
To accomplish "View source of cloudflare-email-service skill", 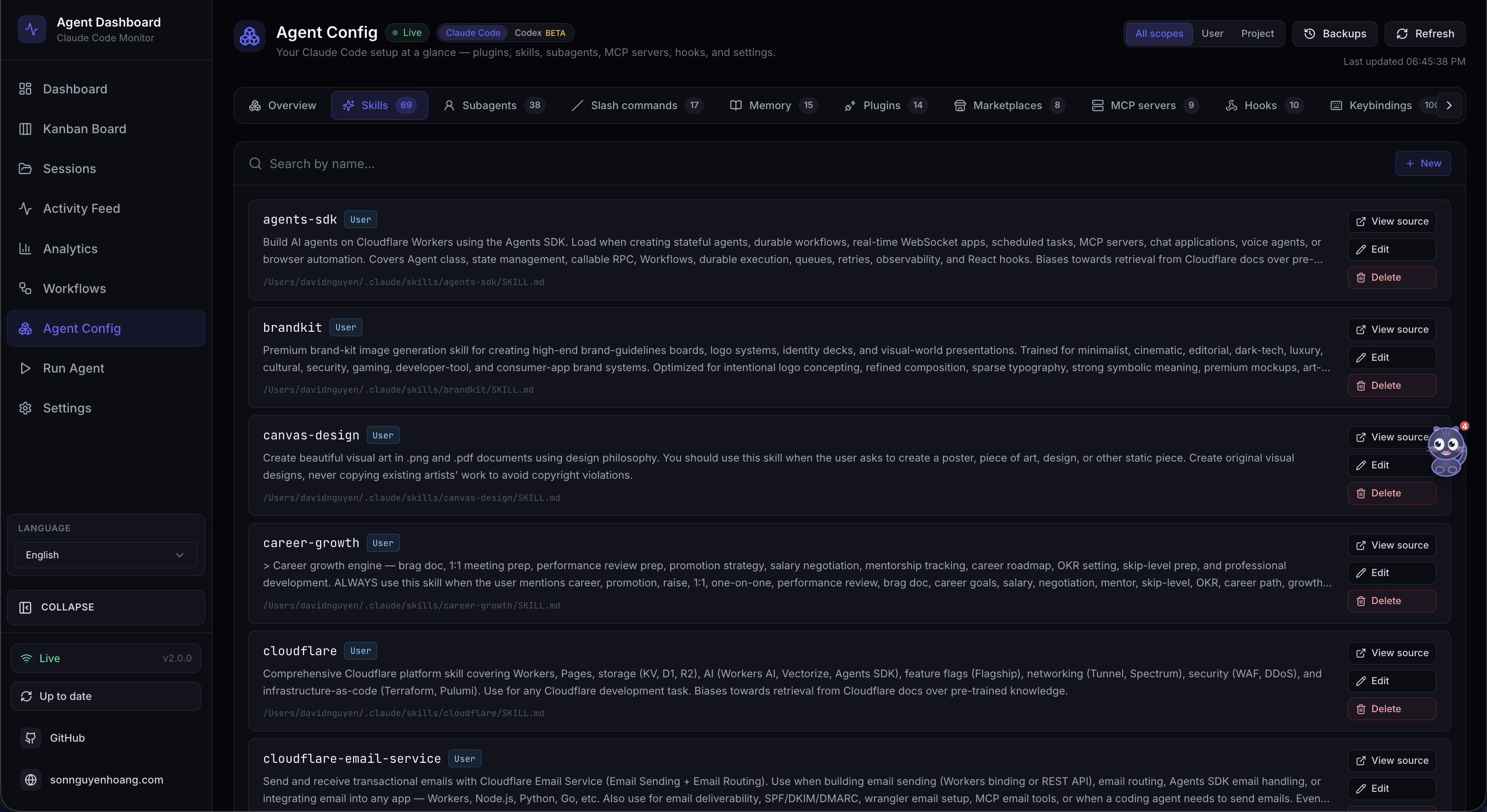I will click(x=1392, y=761).
